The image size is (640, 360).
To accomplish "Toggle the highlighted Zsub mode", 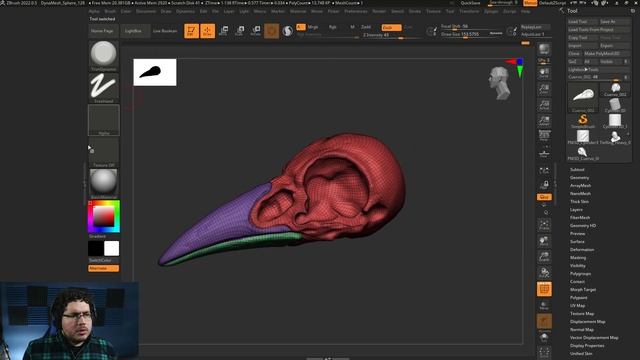I will pyautogui.click(x=391, y=27).
